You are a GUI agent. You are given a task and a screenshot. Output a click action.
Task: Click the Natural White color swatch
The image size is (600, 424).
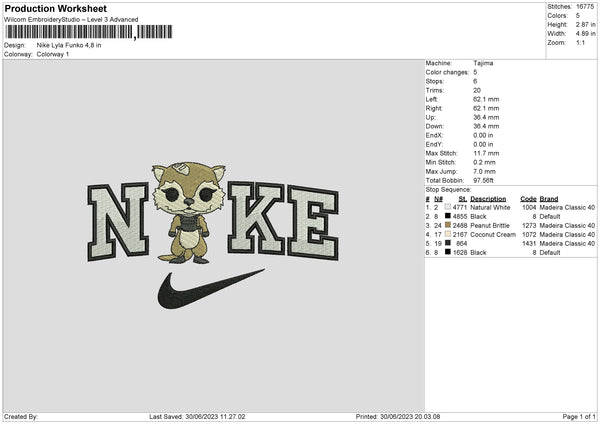448,207
